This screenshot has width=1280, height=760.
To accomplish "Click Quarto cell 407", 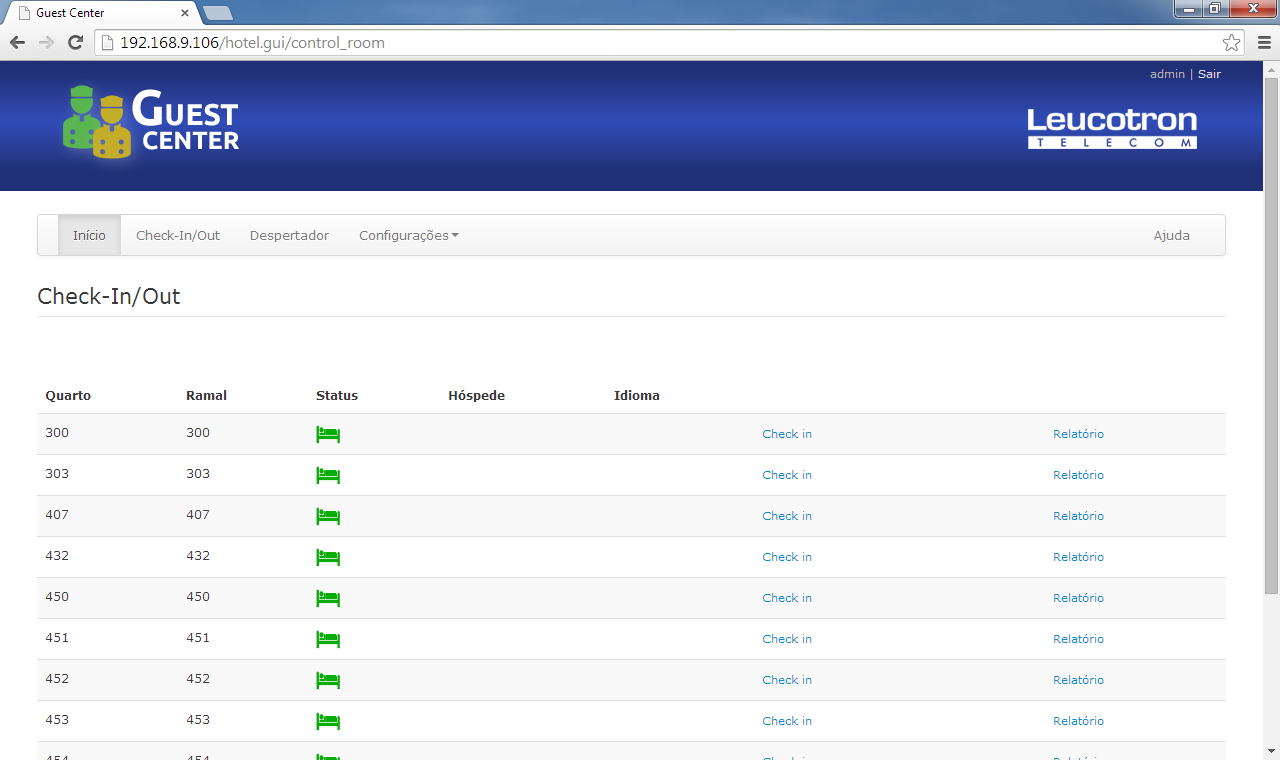I will coord(57,514).
